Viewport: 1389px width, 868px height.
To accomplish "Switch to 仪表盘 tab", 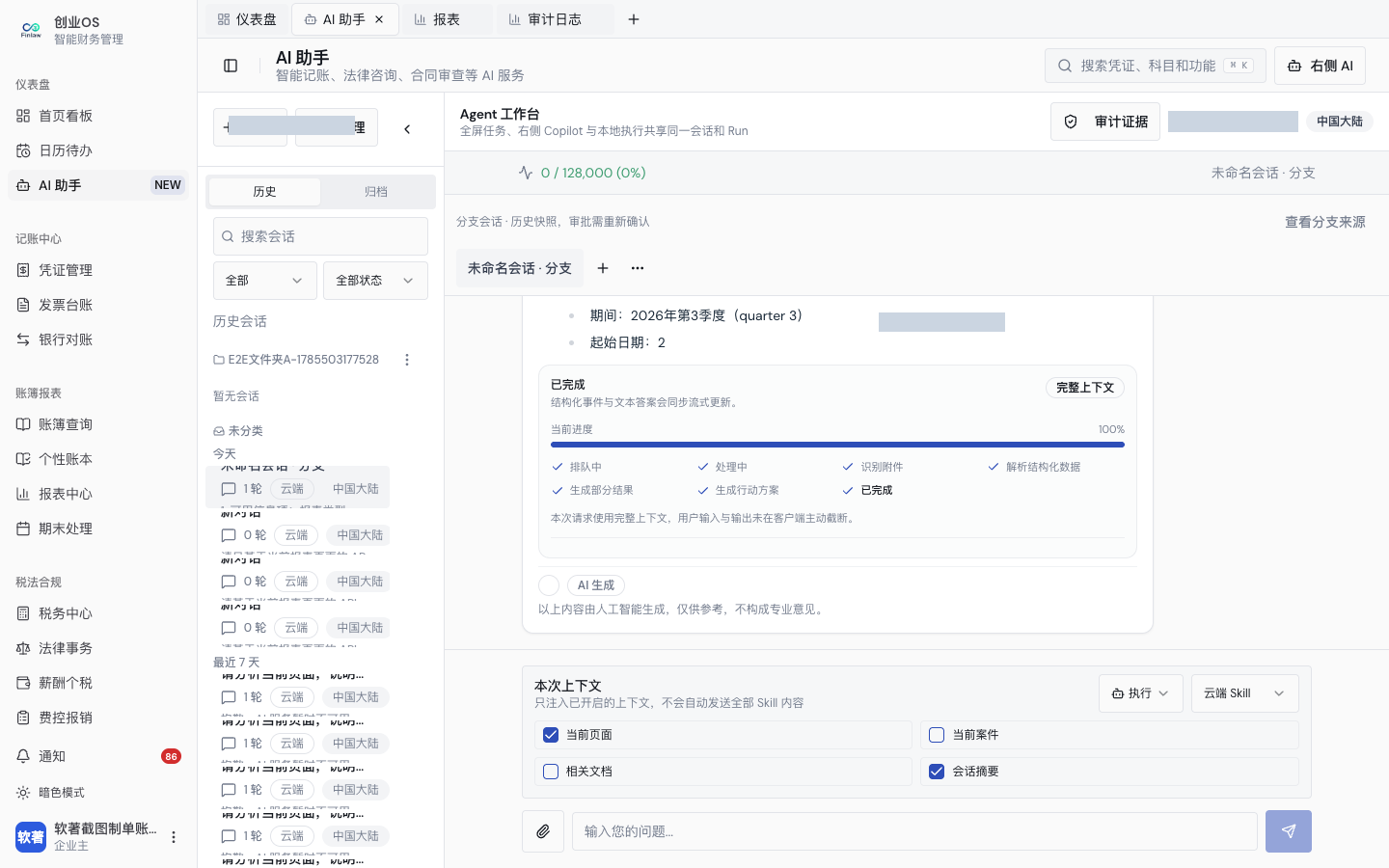I will (x=248, y=19).
